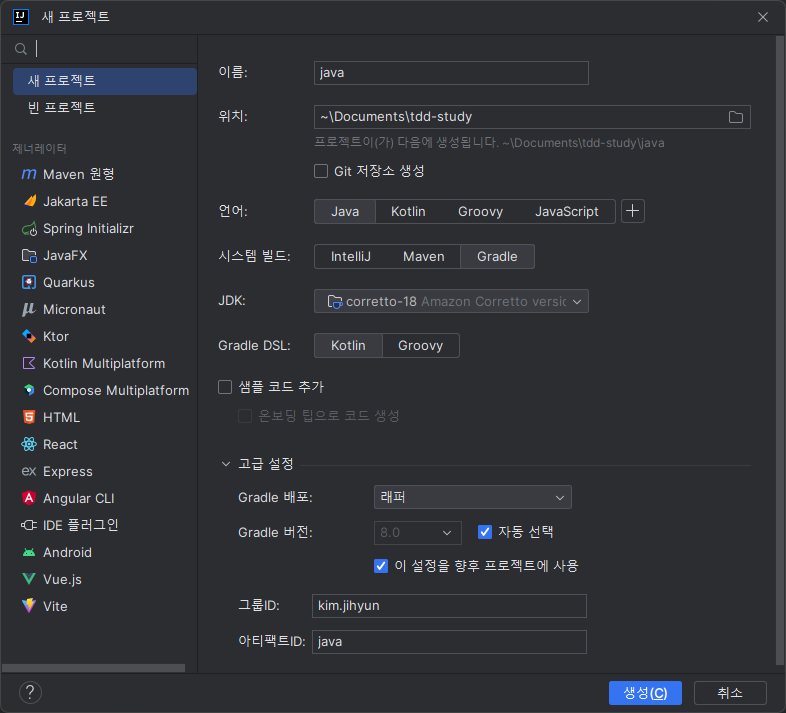The width and height of the screenshot is (786, 713).
Task: Select the Kotlin Multiplatform generator label
Action: click(x=104, y=364)
